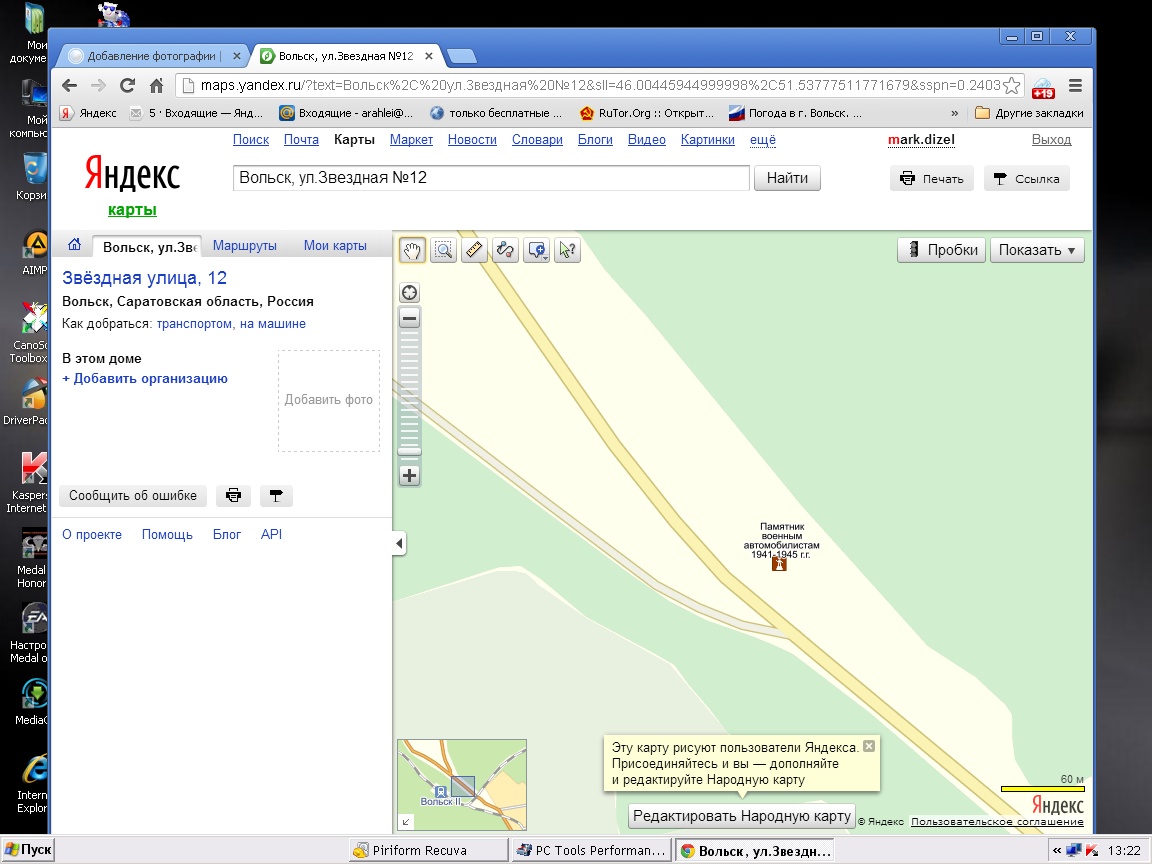1152x864 pixels.
Task: Expand the ещё services menu
Action: [x=763, y=140]
